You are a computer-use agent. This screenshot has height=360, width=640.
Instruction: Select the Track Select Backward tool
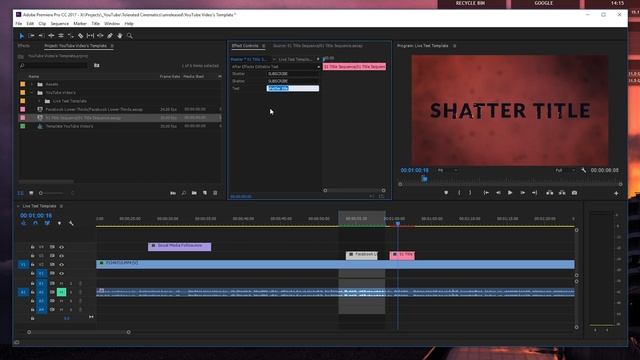41,36
